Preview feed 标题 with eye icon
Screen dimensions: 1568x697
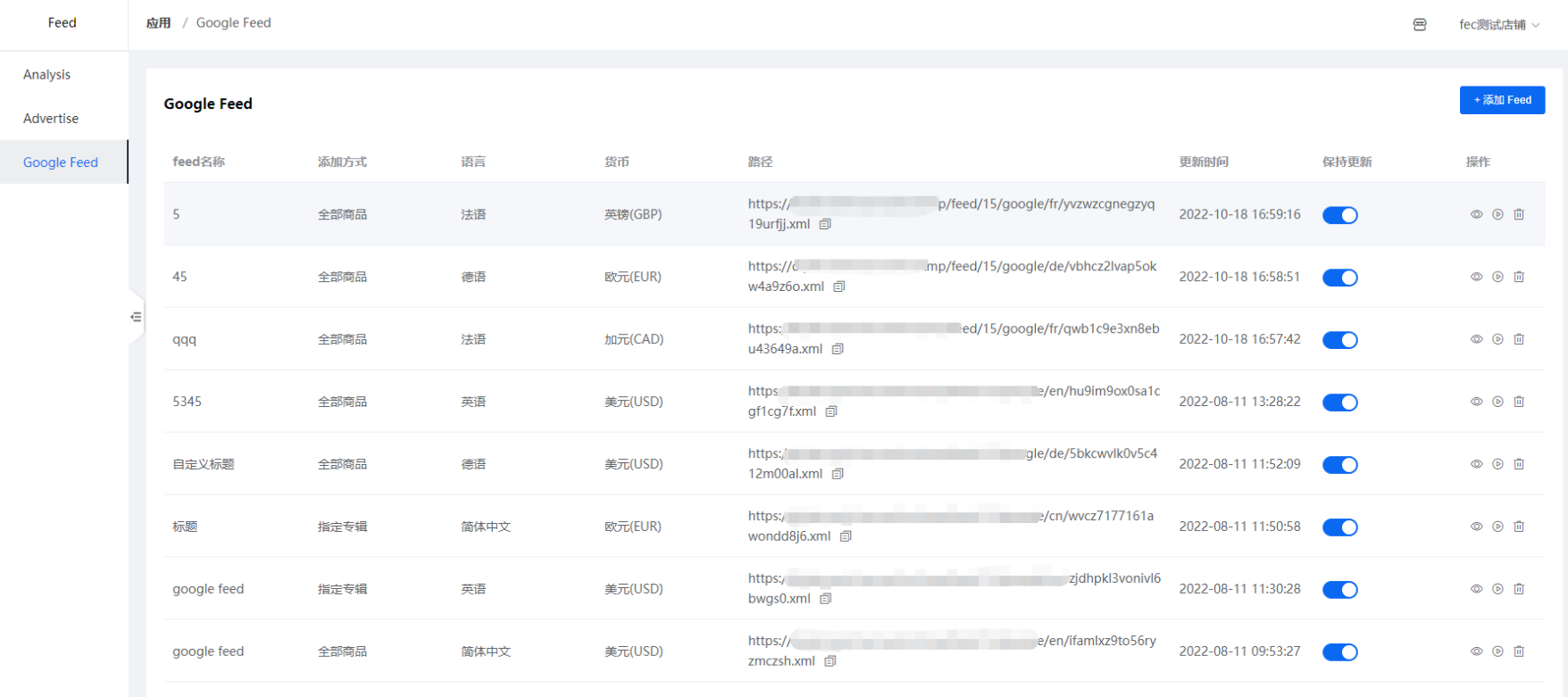(1476, 527)
